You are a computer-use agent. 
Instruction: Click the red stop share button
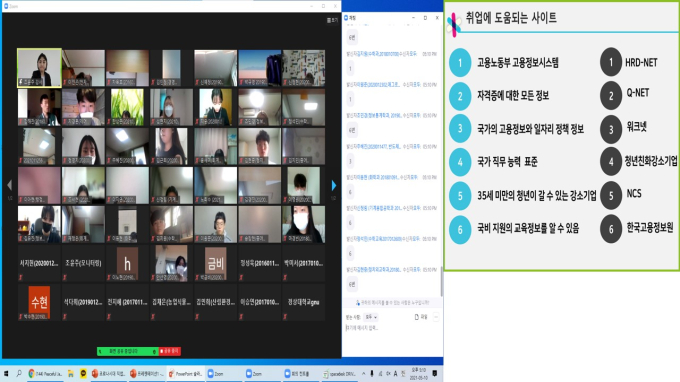click(170, 351)
